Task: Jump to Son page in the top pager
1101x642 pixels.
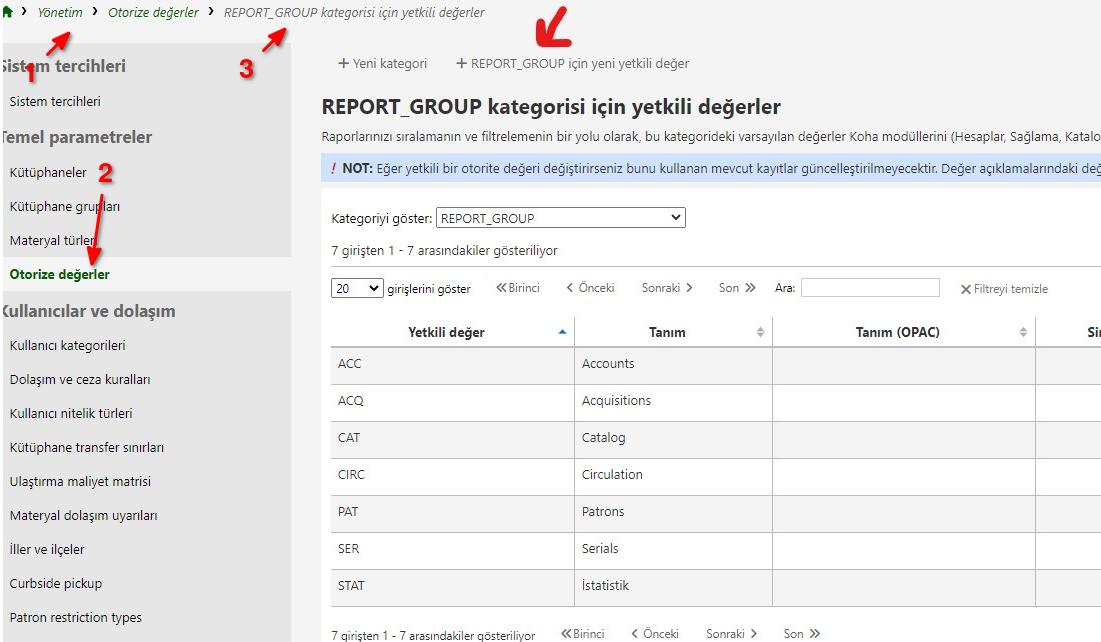Action: pyautogui.click(x=737, y=288)
